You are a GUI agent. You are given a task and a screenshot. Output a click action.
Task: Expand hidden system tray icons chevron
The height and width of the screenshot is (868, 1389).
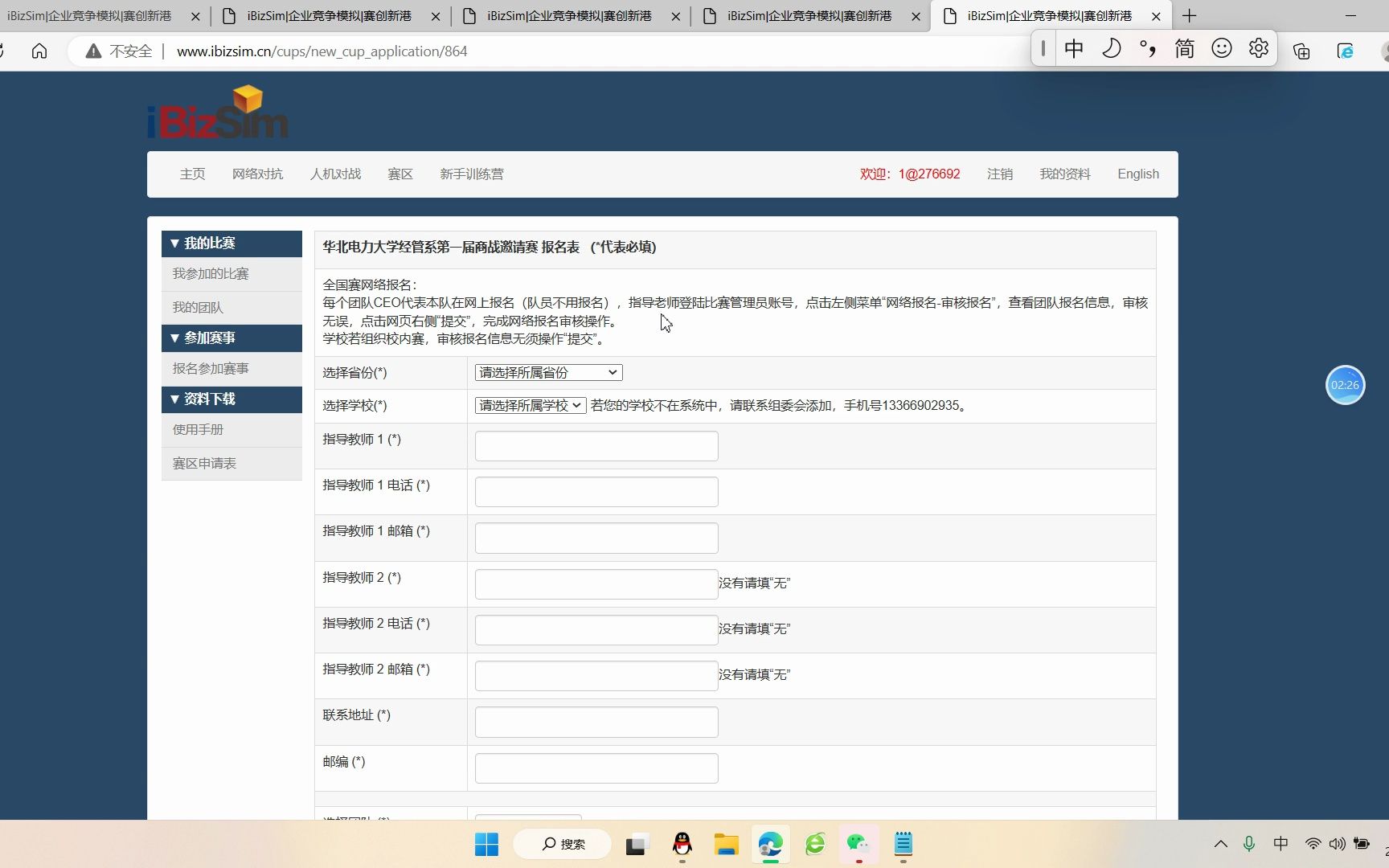tap(1220, 844)
